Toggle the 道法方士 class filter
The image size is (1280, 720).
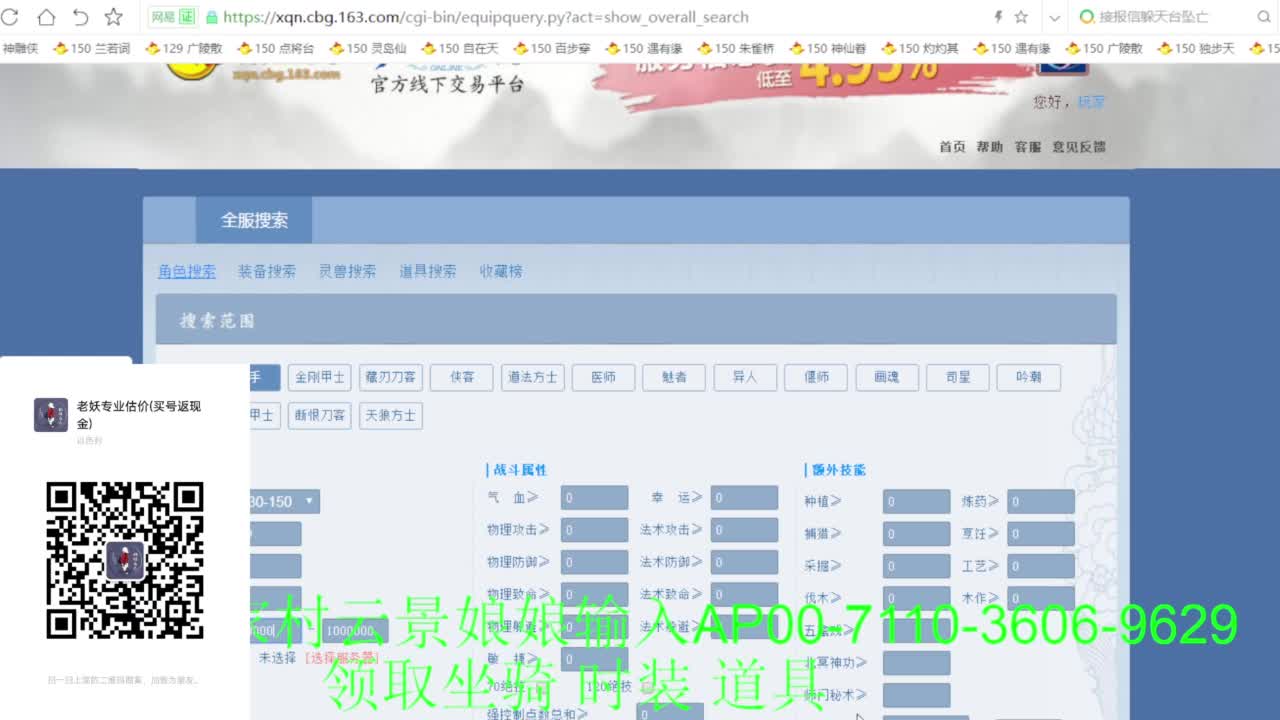pyautogui.click(x=533, y=377)
